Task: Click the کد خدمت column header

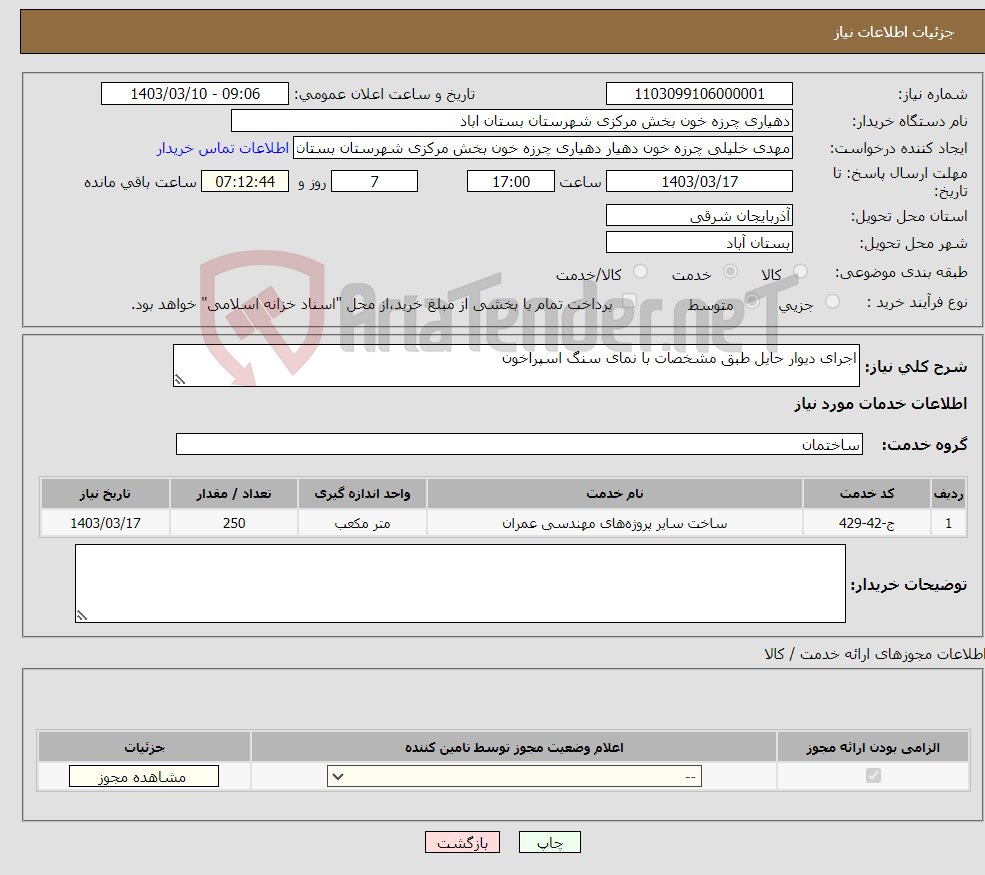Action: pos(867,494)
